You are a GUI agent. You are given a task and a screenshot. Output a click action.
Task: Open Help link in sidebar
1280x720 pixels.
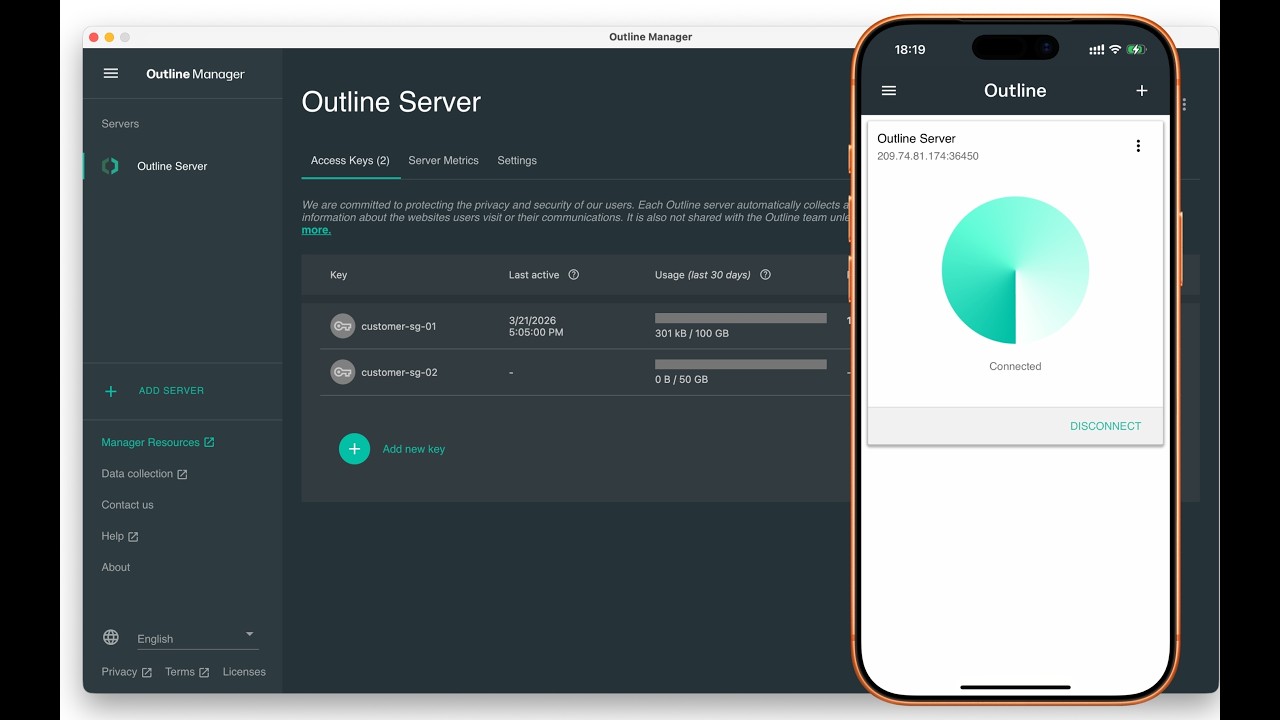click(120, 536)
